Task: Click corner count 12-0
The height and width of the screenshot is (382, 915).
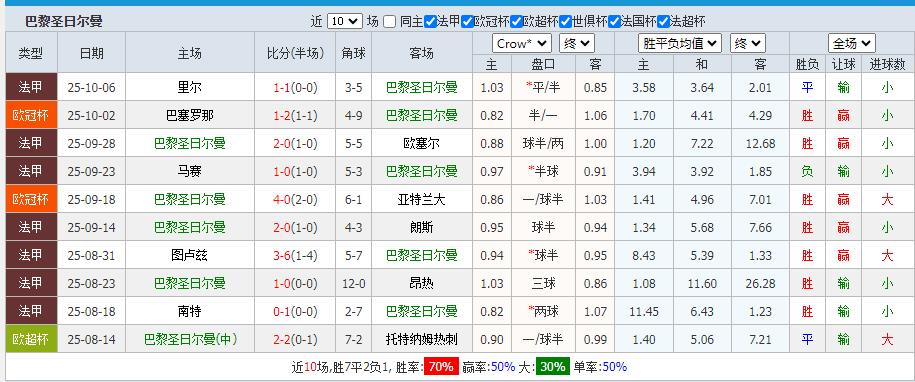Action: pos(353,283)
